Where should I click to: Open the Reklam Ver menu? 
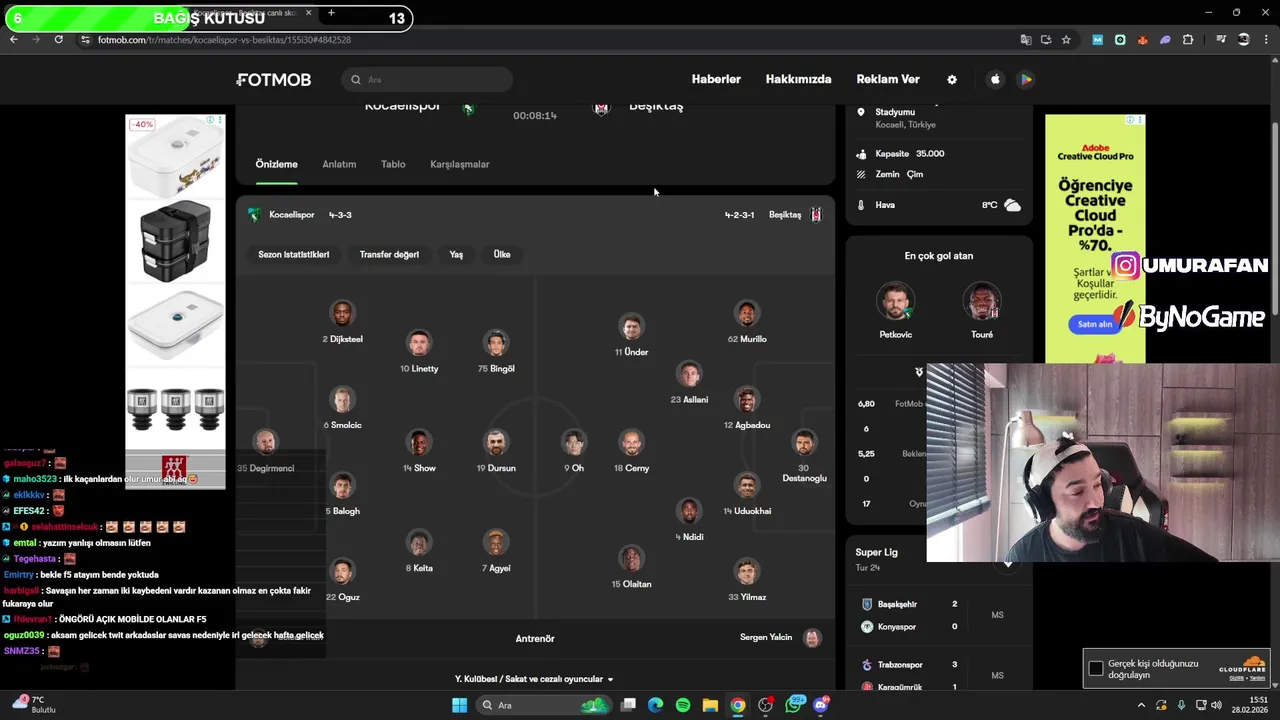pos(888,79)
